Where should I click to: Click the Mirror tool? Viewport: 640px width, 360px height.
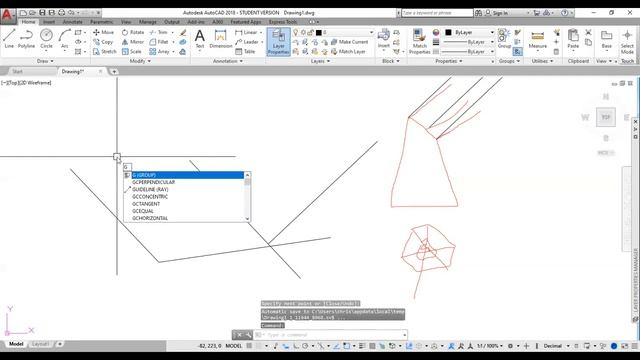133,42
